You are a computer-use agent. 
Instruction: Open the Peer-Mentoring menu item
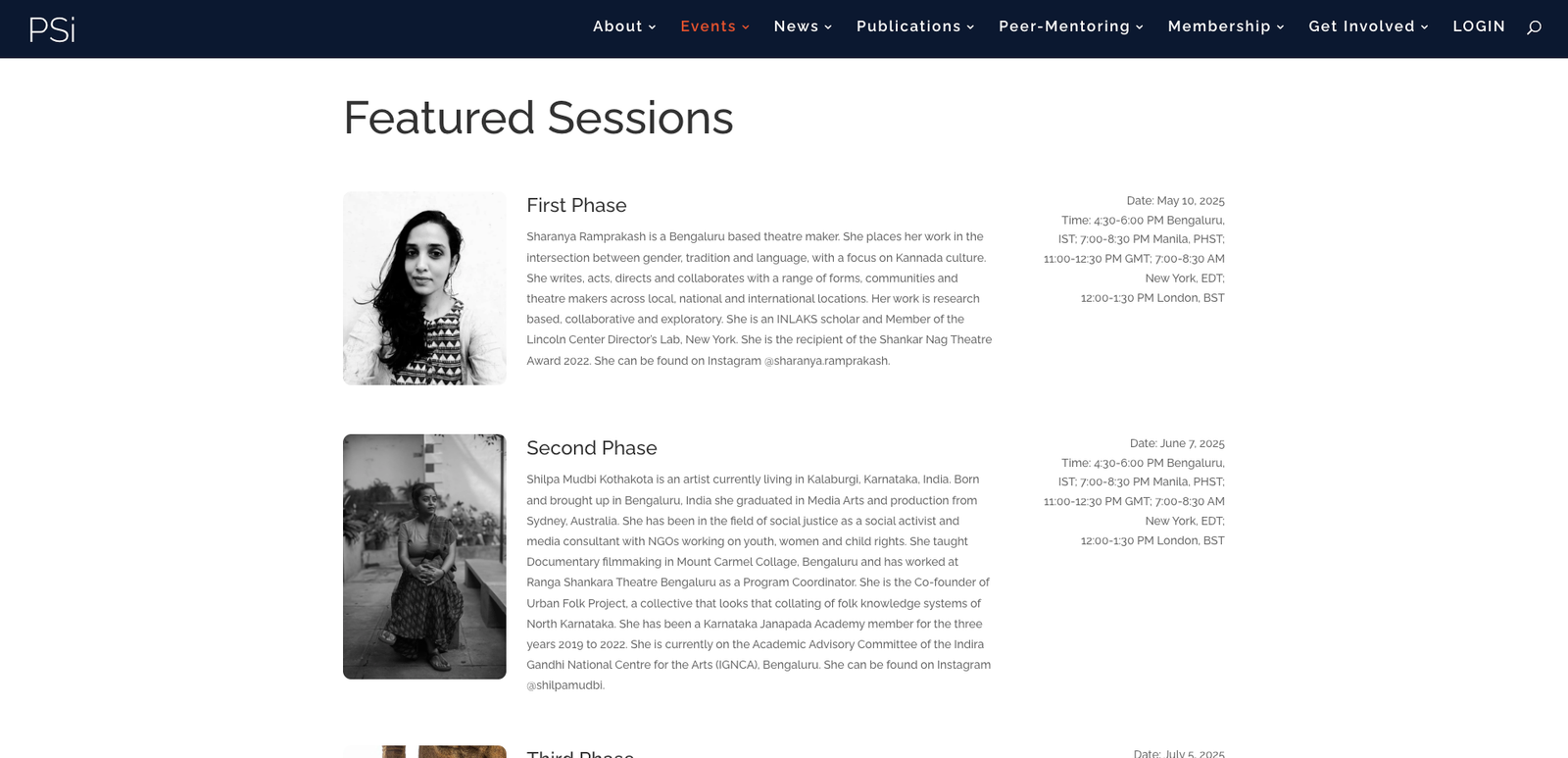1063,26
